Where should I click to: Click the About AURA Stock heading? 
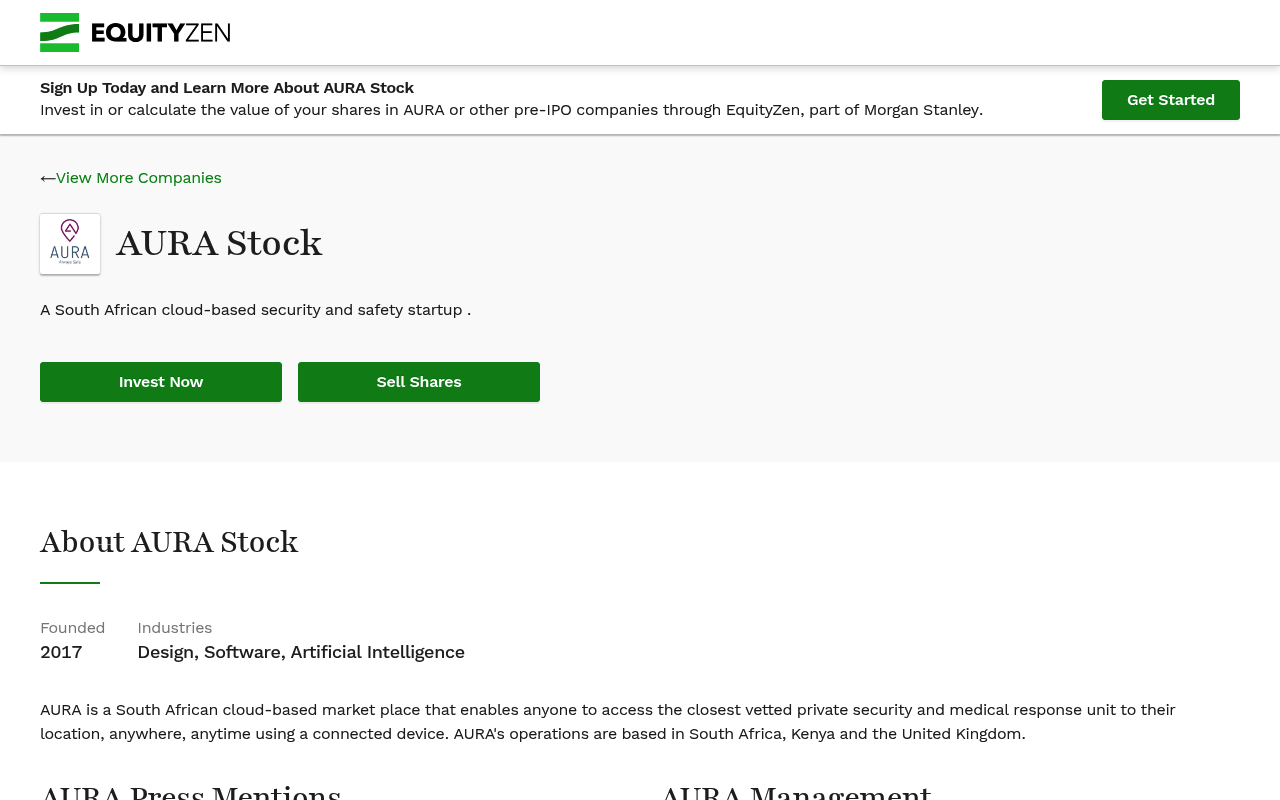pos(169,542)
